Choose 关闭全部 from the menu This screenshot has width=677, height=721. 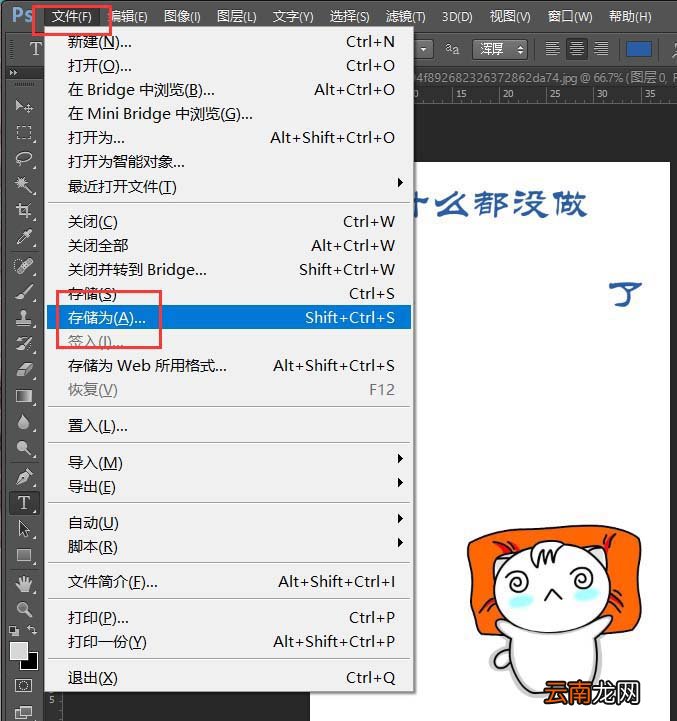pyautogui.click(x=229, y=246)
